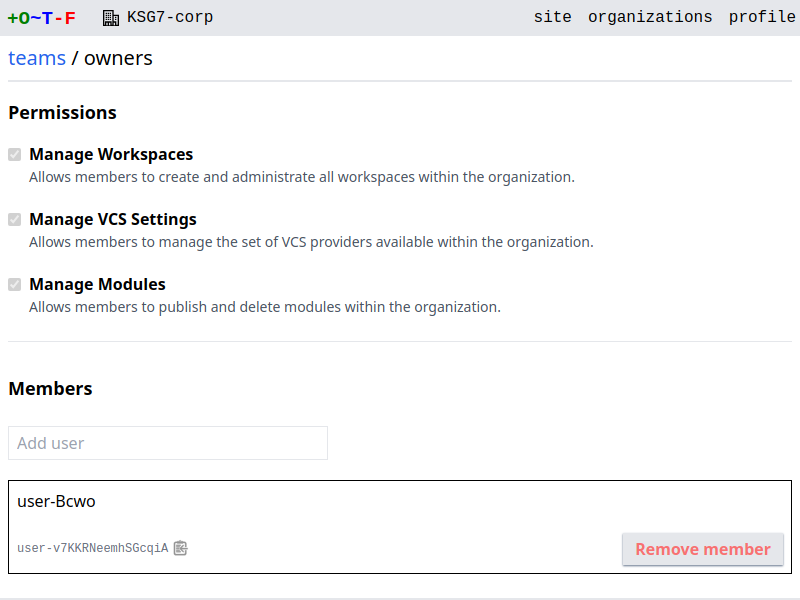The height and width of the screenshot is (600, 800).
Task: Click the user-v7KKRNeemhSGcqiA ID text
Action: (x=92, y=548)
